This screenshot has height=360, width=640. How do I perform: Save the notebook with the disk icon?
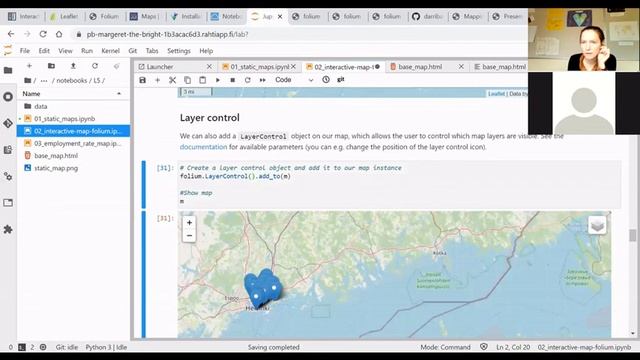click(142, 80)
